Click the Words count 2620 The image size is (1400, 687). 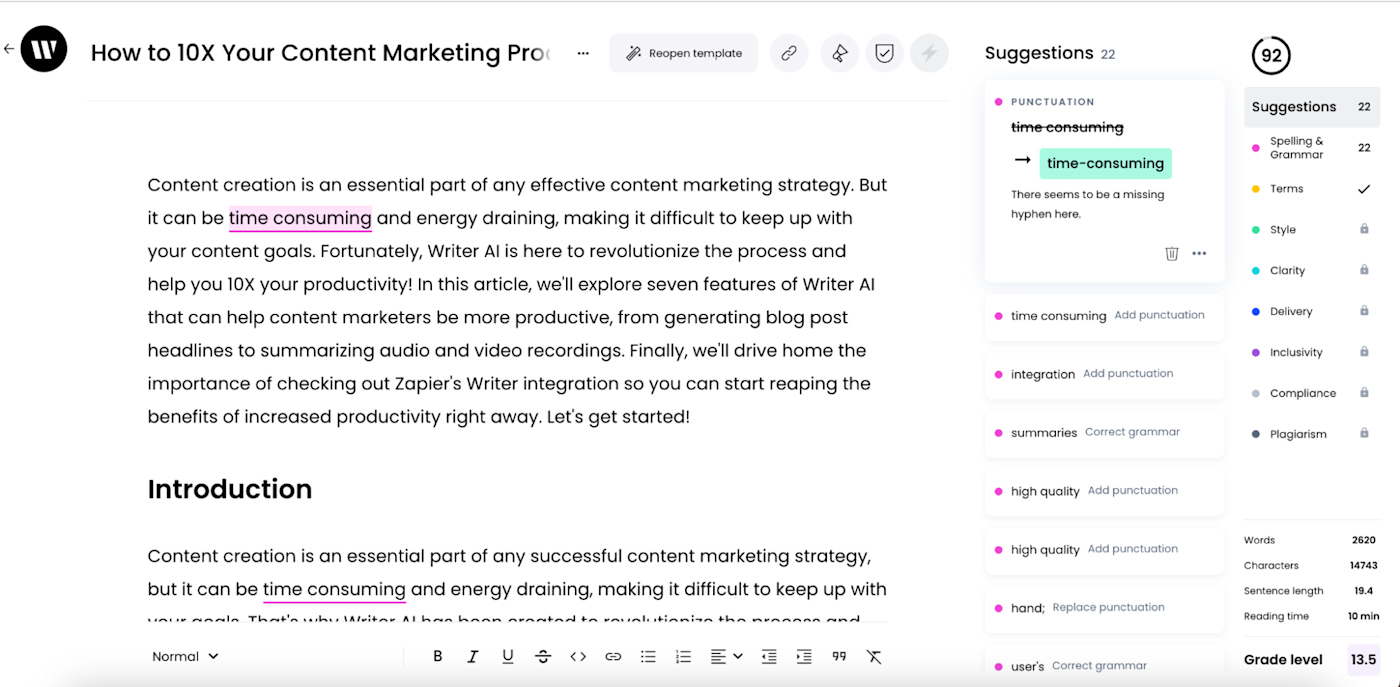tap(1311, 540)
